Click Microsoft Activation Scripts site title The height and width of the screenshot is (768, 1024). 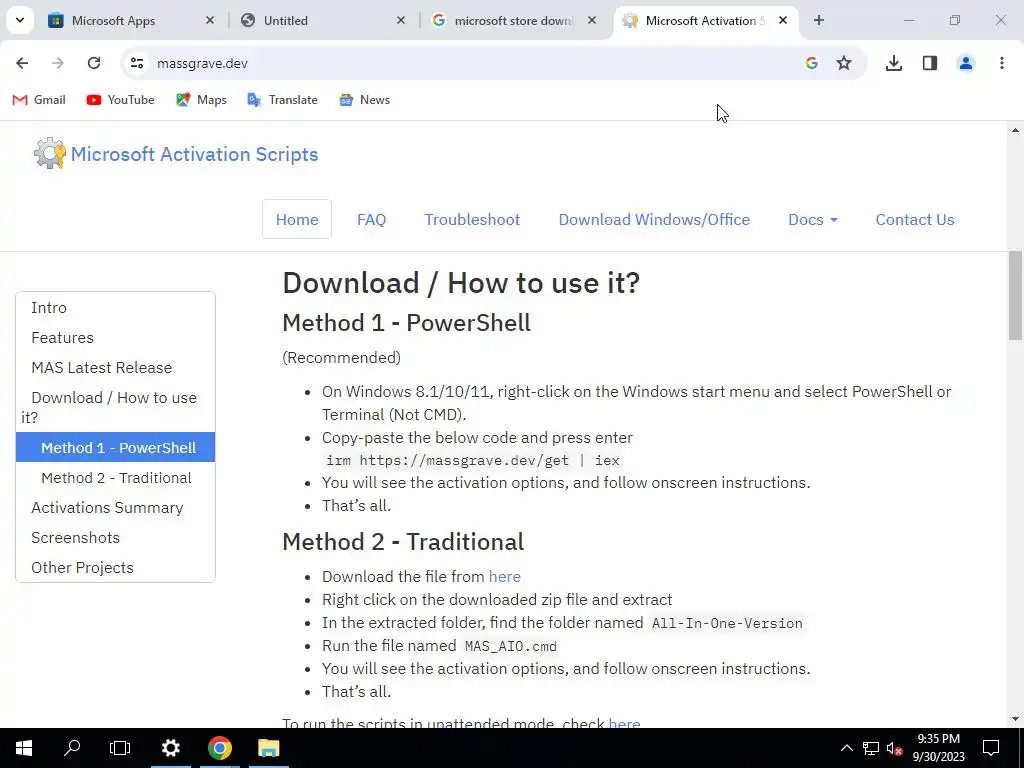coord(195,154)
